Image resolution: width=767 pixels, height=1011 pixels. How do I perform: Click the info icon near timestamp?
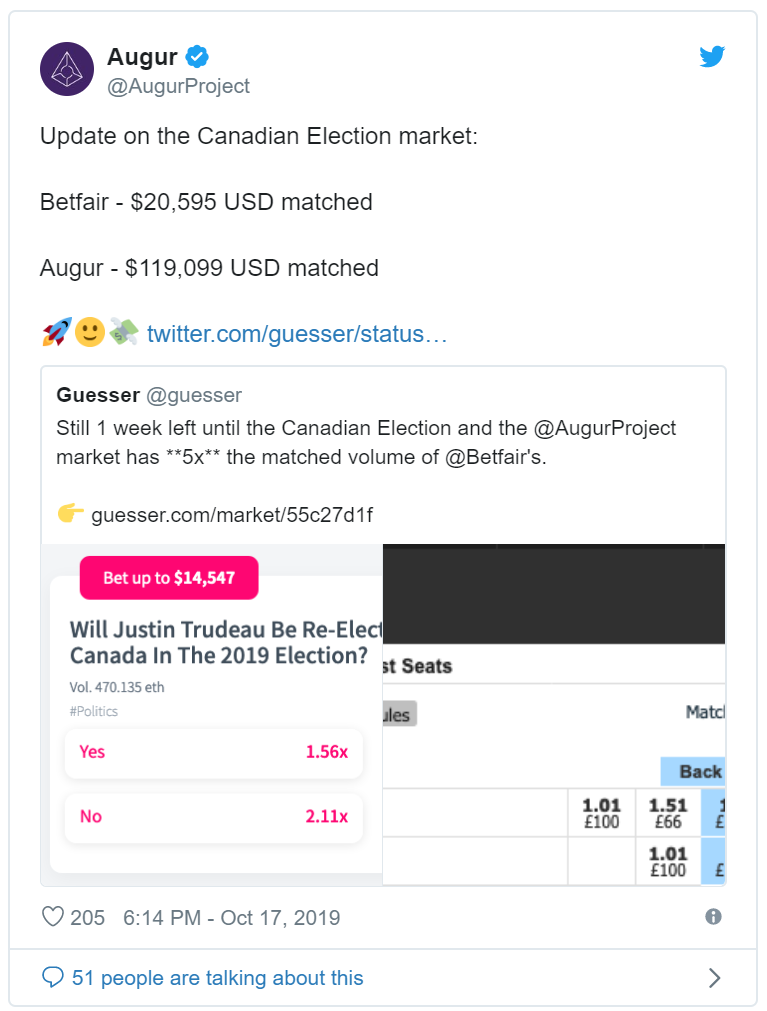point(714,917)
